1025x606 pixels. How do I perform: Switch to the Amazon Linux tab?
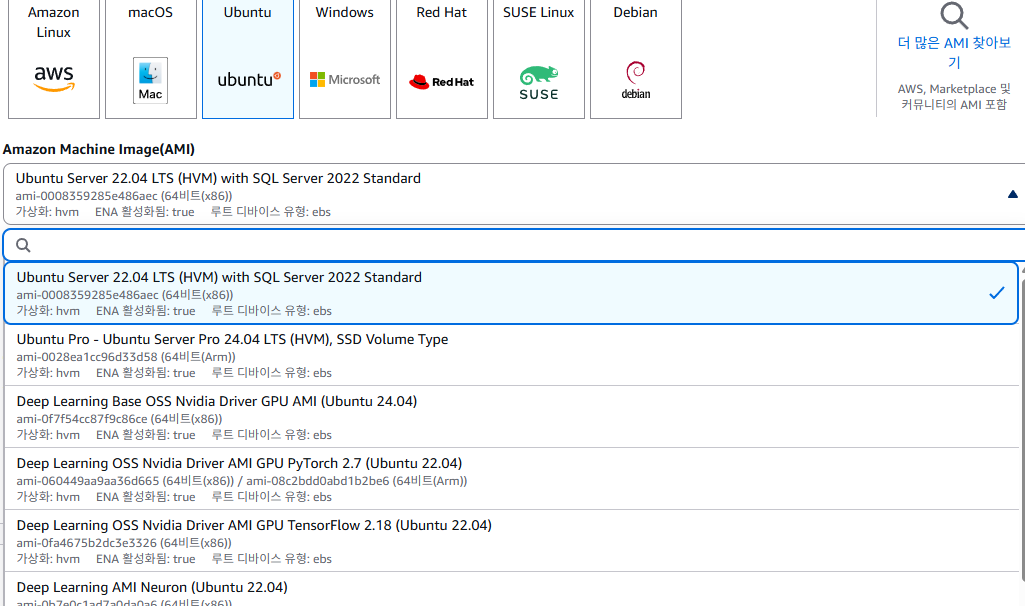click(x=54, y=59)
